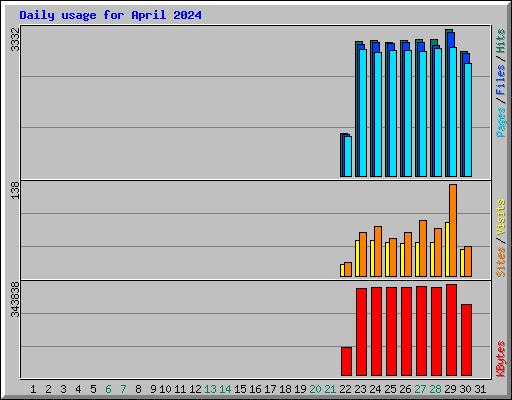The image size is (512, 400).
Task: Click the orange Sites legend label
Action: (x=501, y=262)
